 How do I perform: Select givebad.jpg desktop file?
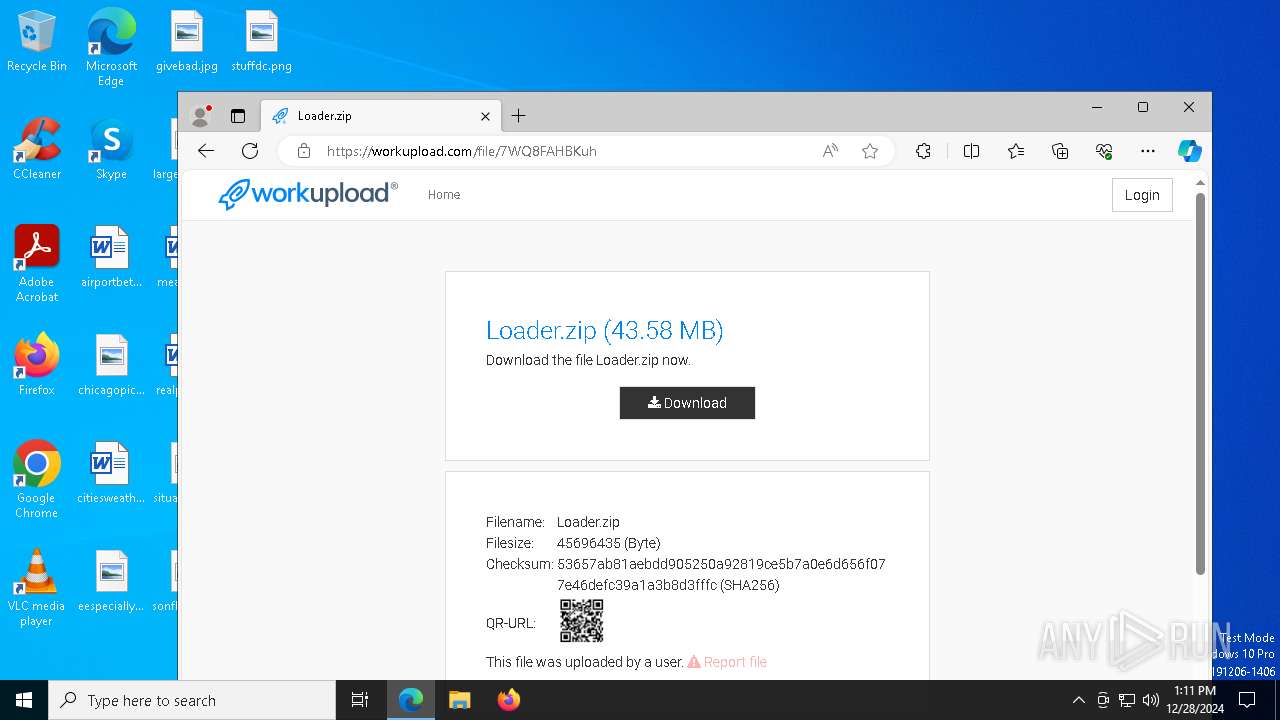click(186, 42)
